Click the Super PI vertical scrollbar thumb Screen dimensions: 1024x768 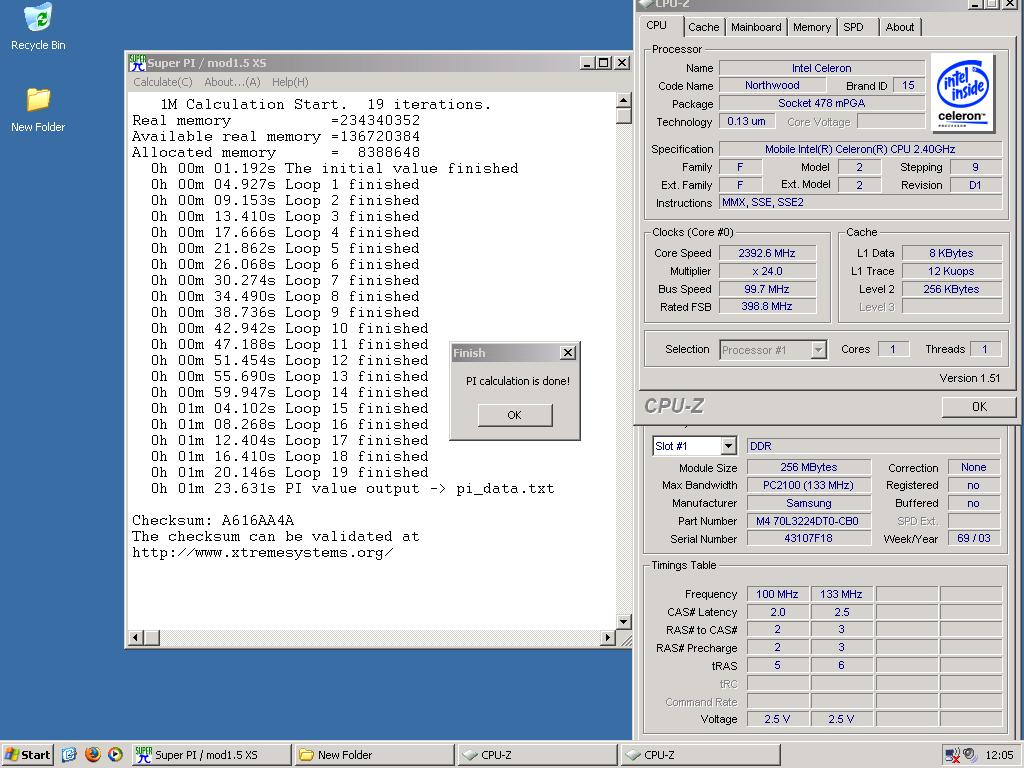click(623, 116)
